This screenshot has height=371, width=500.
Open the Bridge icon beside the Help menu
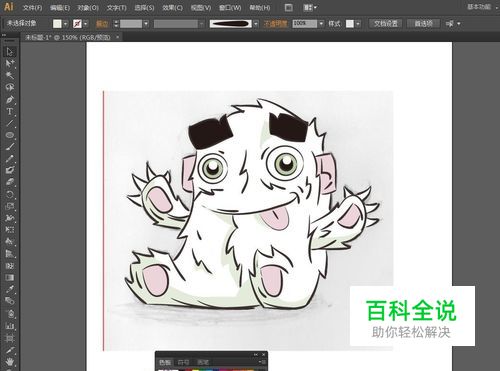click(289, 7)
